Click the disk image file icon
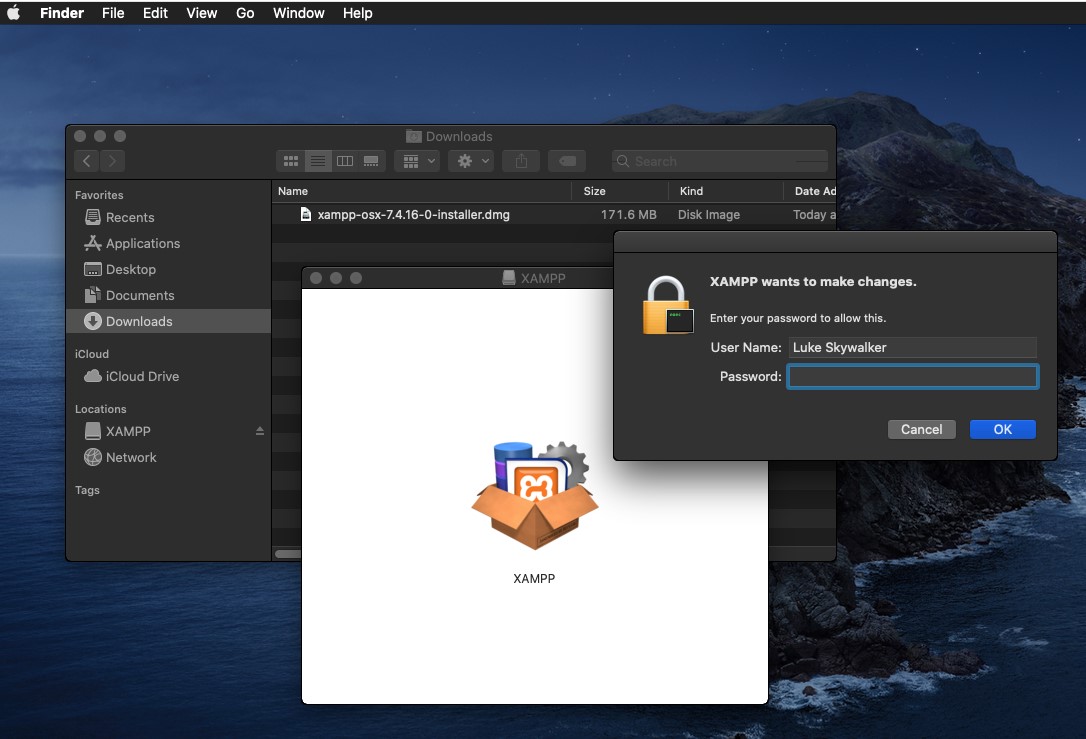The image size is (1086, 739). 305,215
